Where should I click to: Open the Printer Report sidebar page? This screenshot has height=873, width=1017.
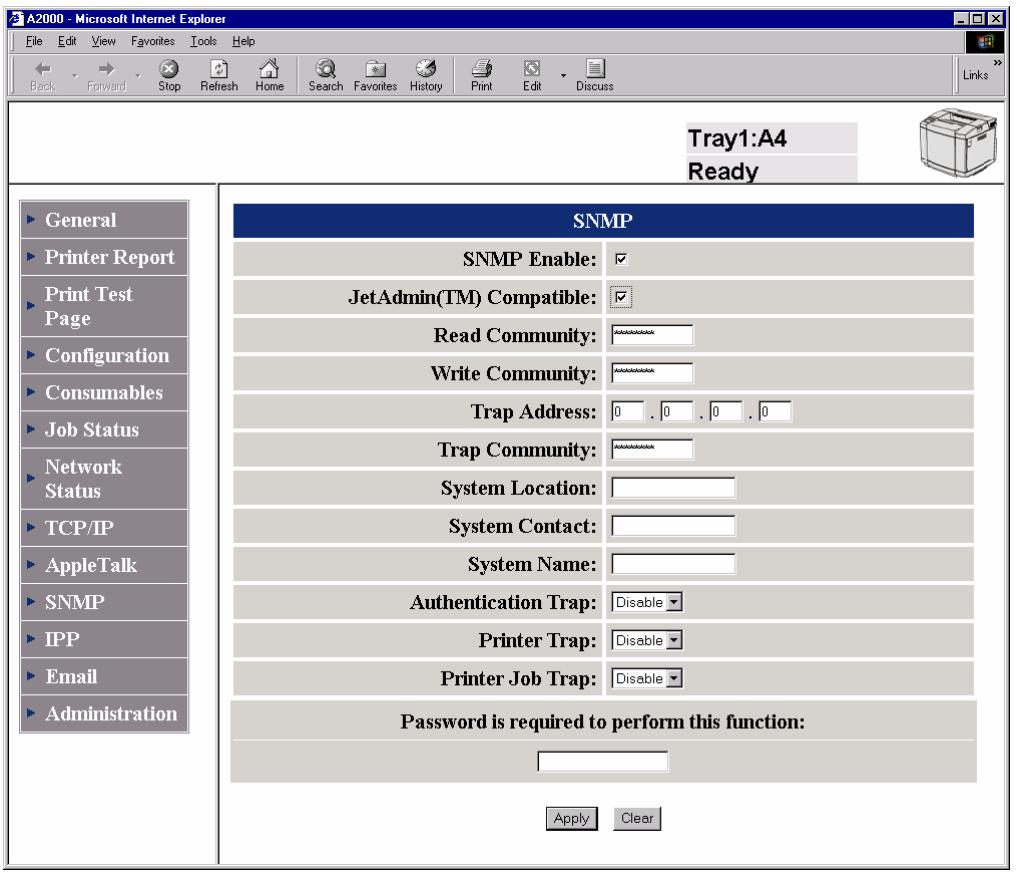(x=104, y=257)
